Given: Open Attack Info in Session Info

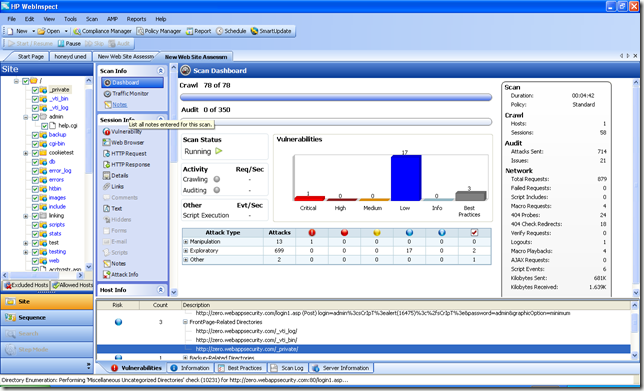Looking at the screenshot, I should click(x=120, y=274).
